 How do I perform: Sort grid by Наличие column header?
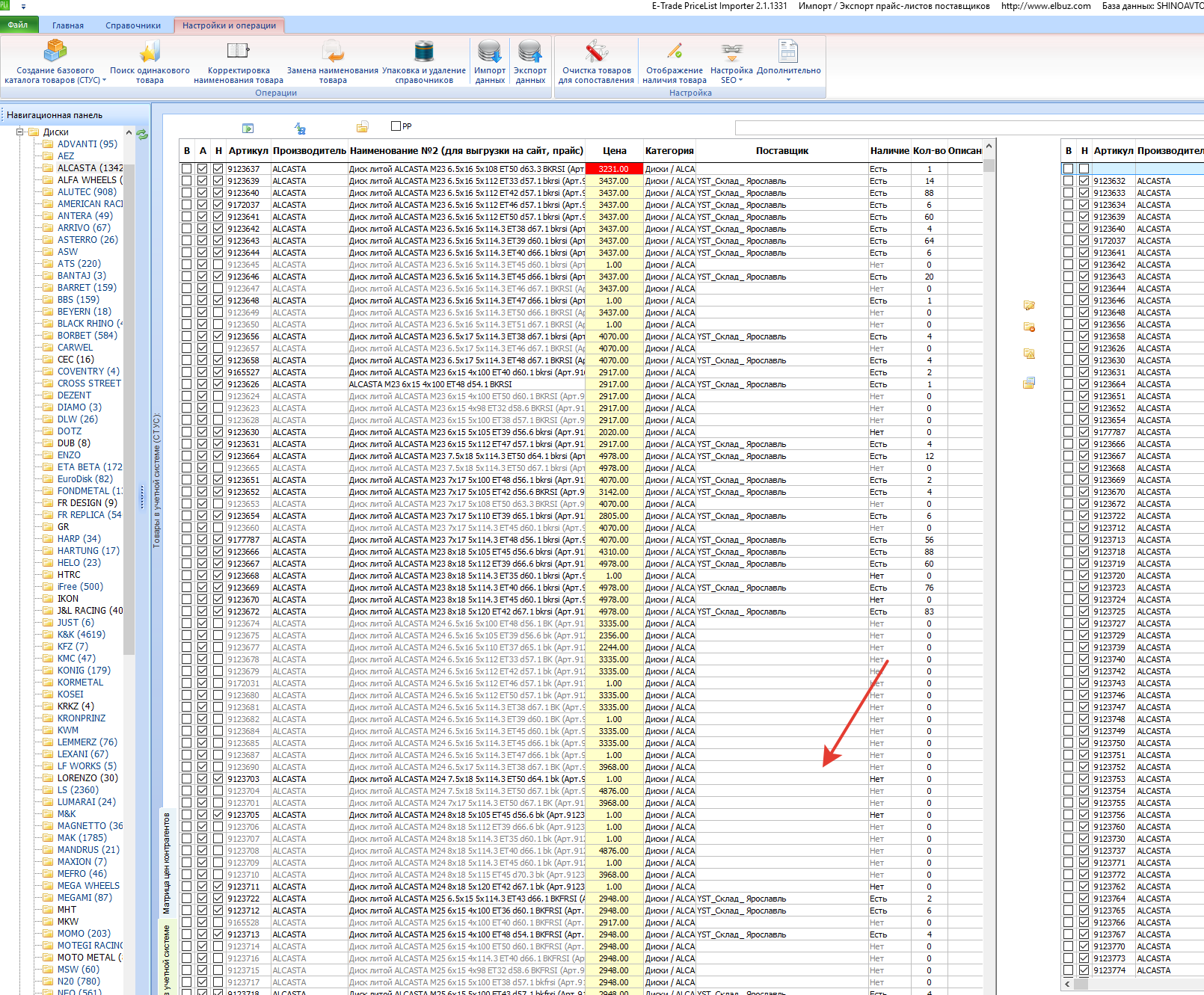890,151
